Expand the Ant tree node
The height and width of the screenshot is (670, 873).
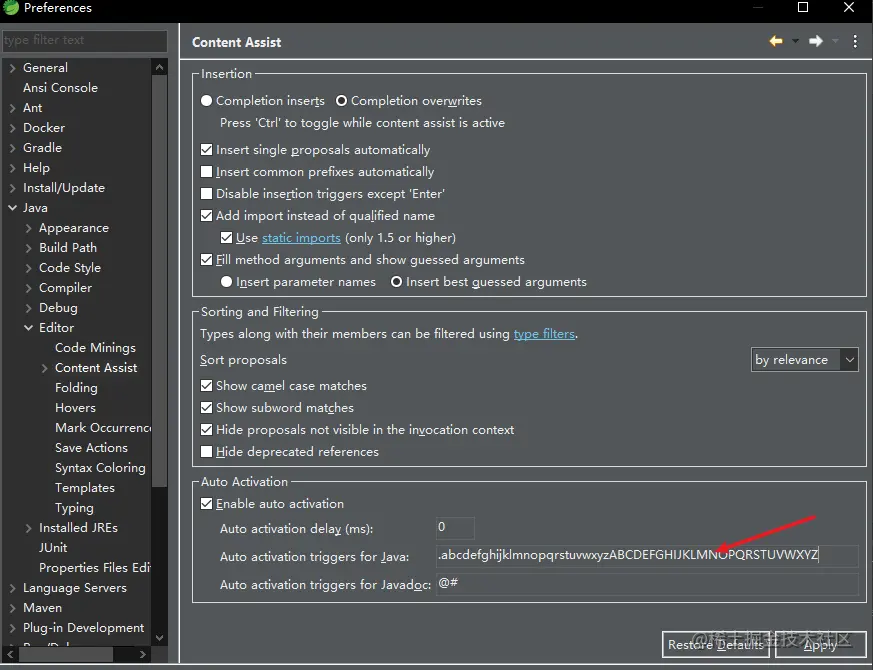[x=12, y=108]
